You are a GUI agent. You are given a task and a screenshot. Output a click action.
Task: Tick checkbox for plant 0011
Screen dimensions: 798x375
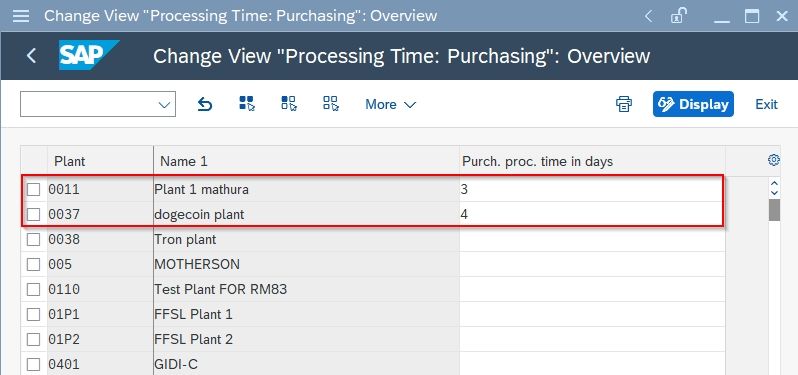point(34,190)
